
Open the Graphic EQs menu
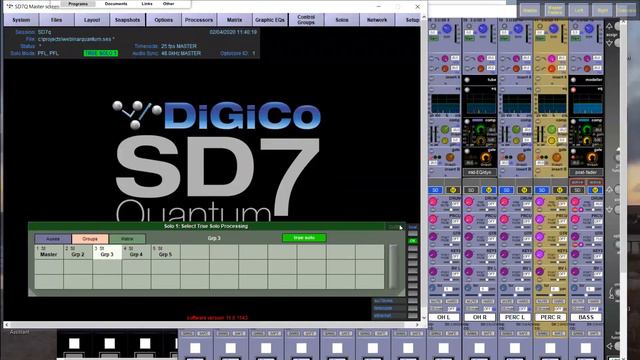(x=270, y=20)
